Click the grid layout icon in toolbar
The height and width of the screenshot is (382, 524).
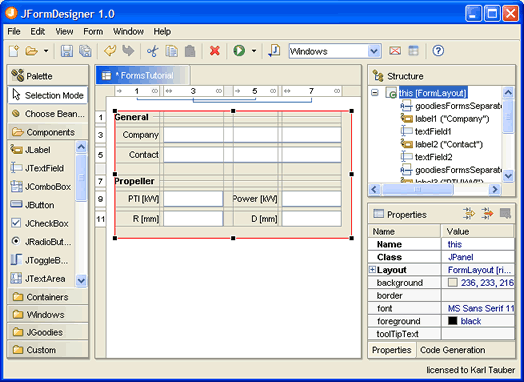413,51
